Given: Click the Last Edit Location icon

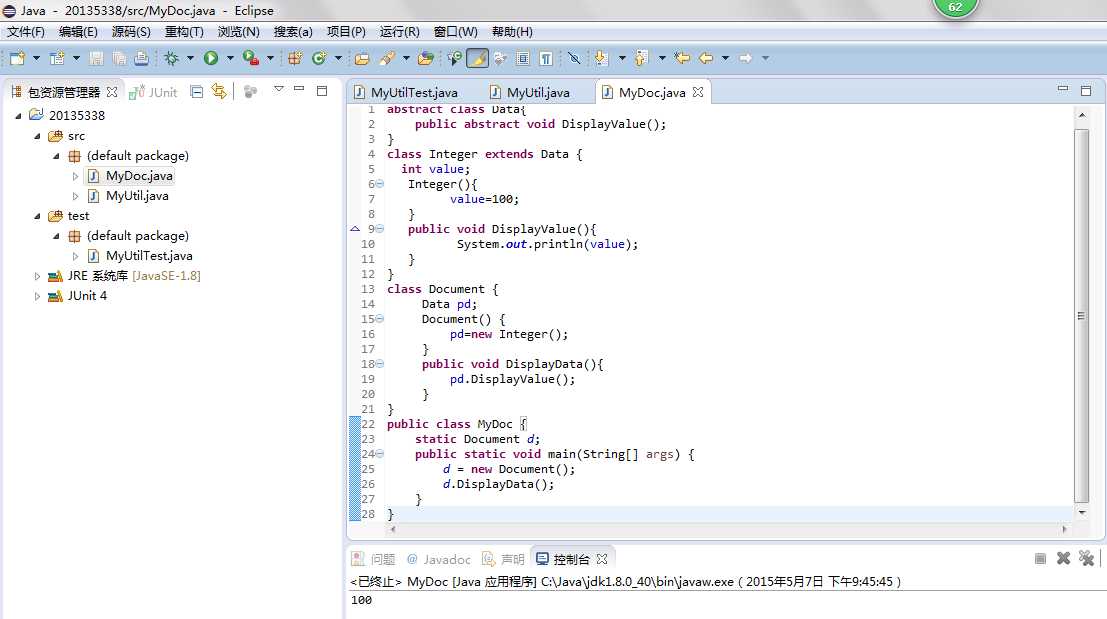Looking at the screenshot, I should pos(682,58).
